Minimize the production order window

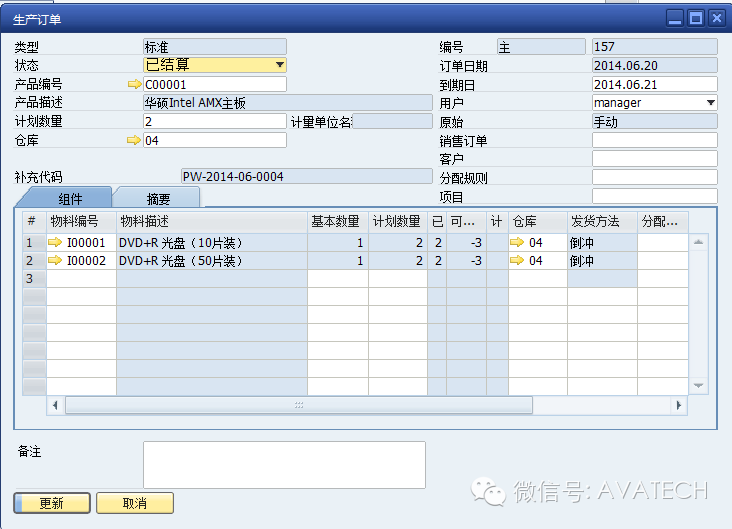click(675, 19)
